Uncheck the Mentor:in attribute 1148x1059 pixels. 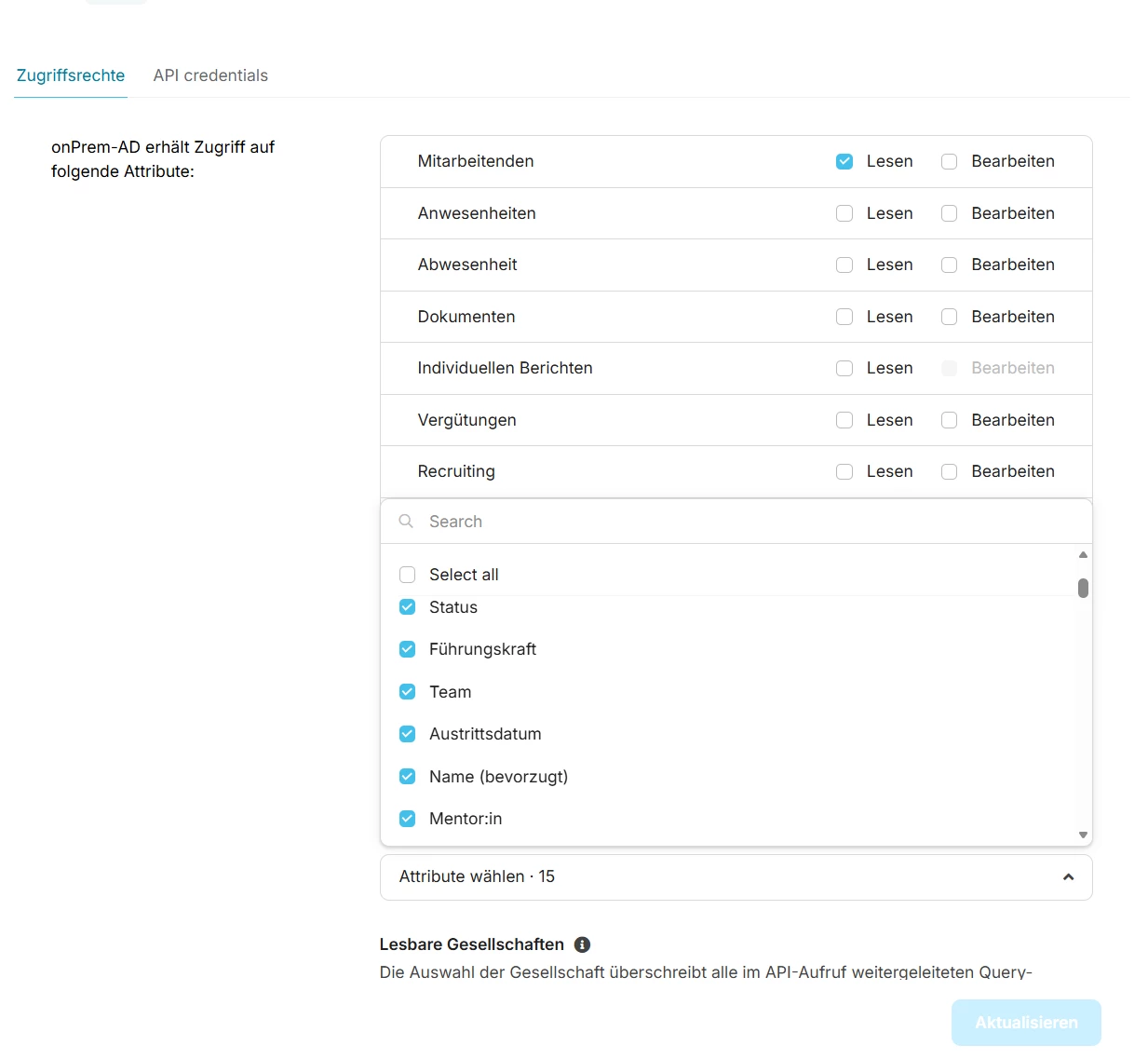click(407, 819)
